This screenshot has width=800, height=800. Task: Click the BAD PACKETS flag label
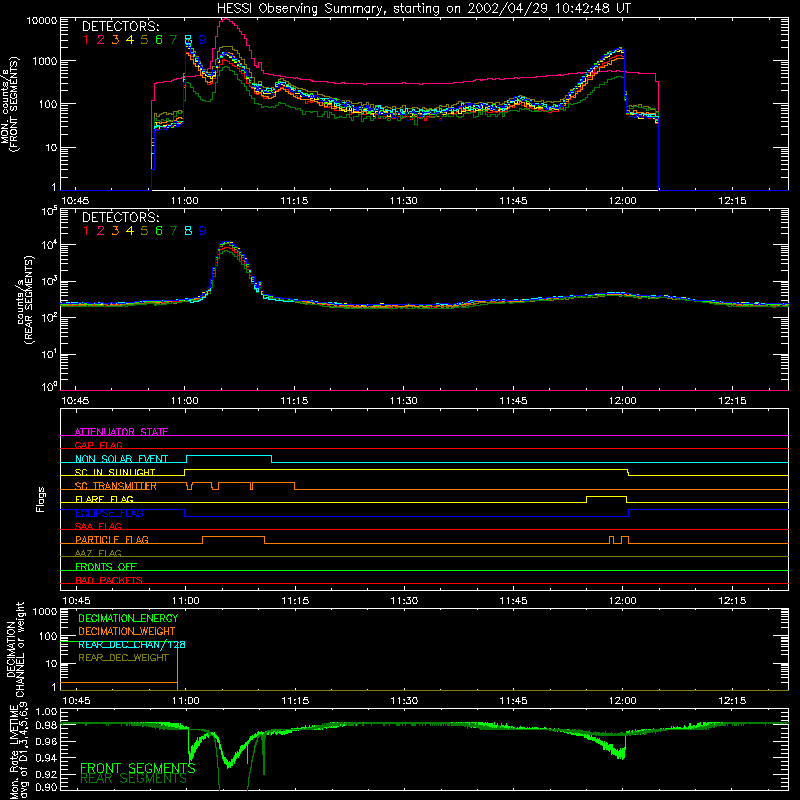pyautogui.click(x=109, y=580)
